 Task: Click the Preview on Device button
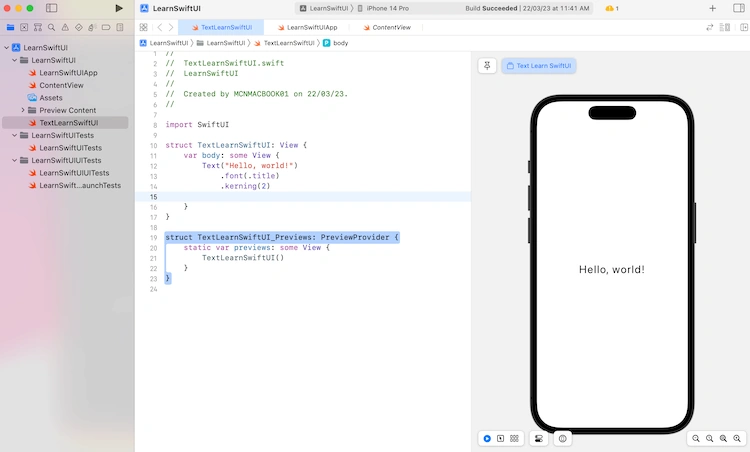(x=562, y=438)
